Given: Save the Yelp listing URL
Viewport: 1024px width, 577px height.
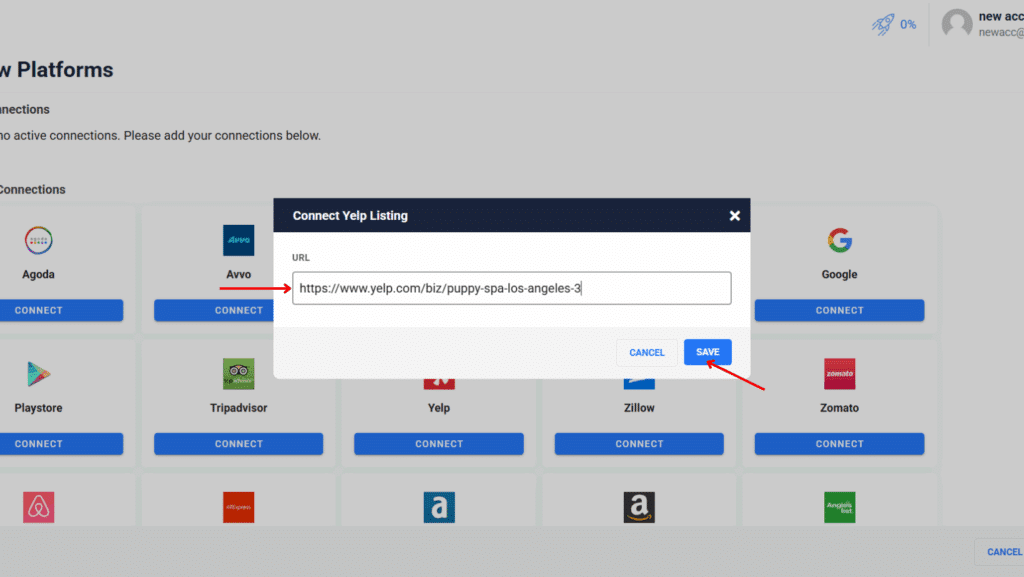Looking at the screenshot, I should pos(707,352).
